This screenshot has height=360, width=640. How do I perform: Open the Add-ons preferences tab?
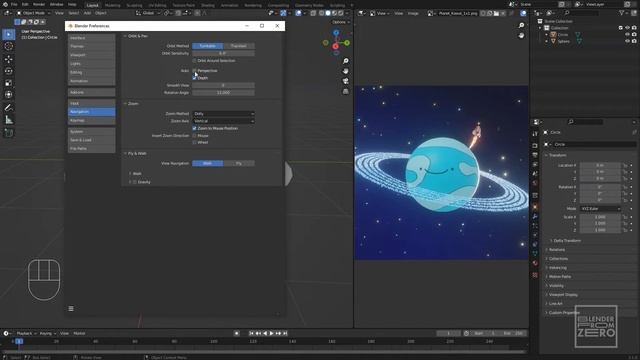pos(91,93)
